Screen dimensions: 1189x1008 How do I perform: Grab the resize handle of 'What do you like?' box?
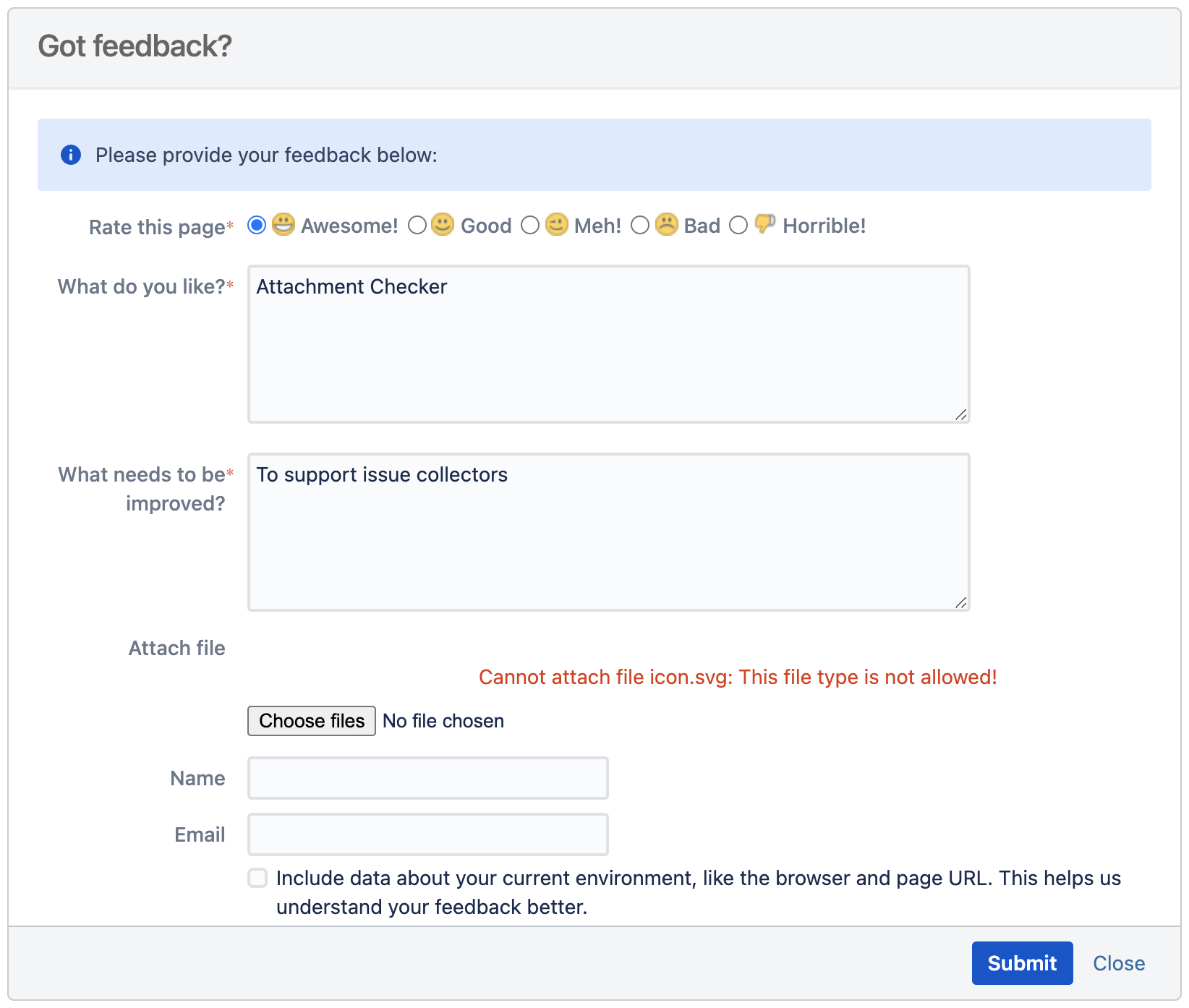(x=961, y=415)
